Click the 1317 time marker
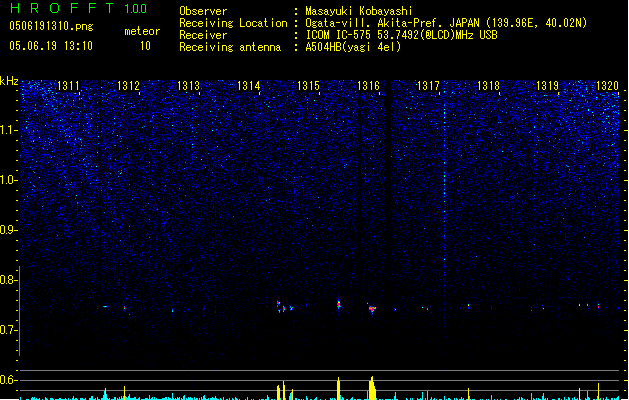Viewport: 629px width, 400px height. 428,86
